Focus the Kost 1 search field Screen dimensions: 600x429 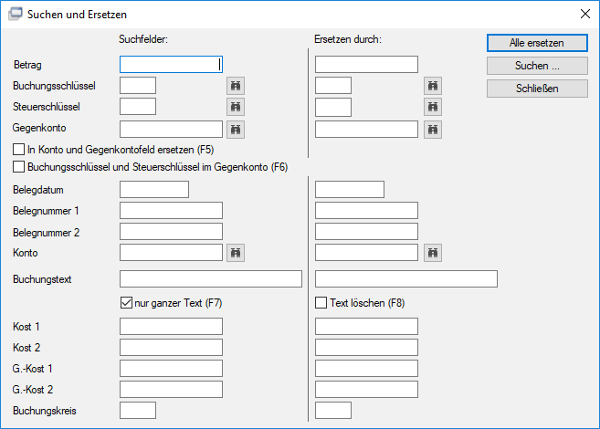tap(171, 326)
